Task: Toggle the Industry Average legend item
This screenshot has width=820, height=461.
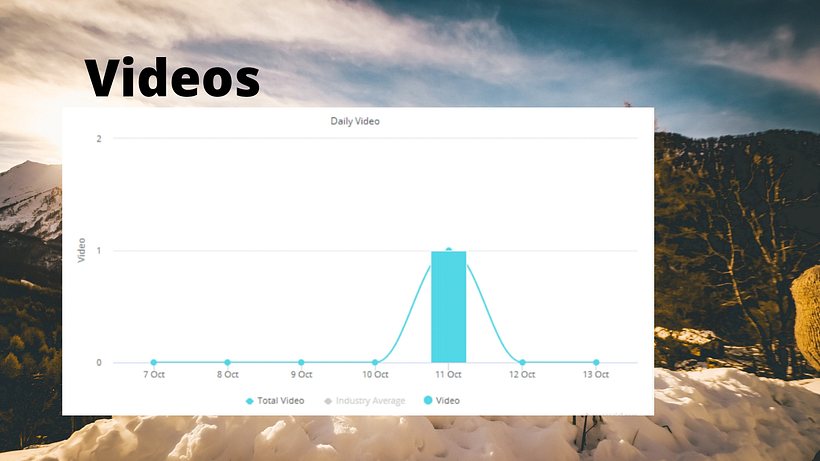Action: [365, 401]
